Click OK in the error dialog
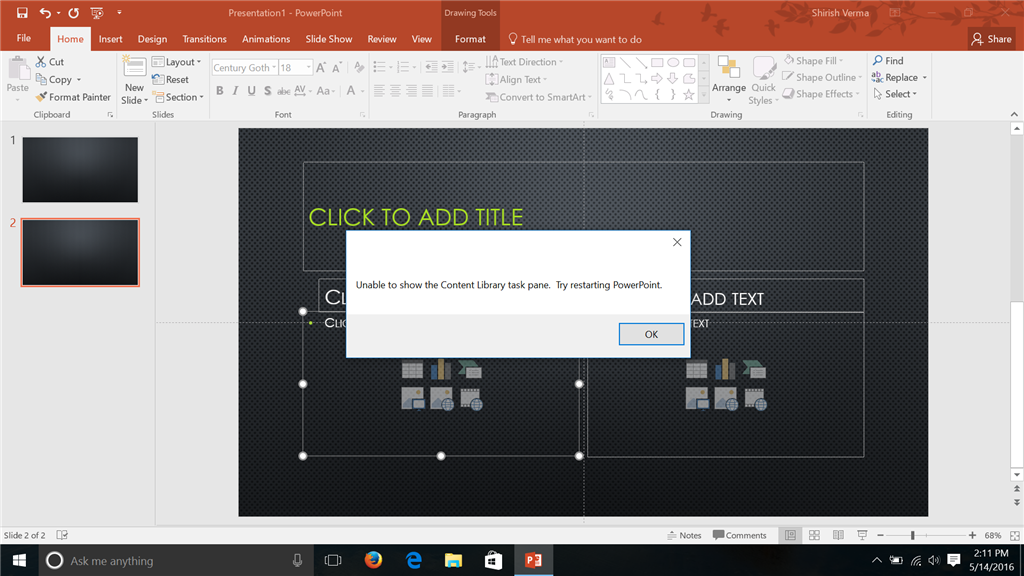This screenshot has height=576, width=1024. click(x=651, y=334)
